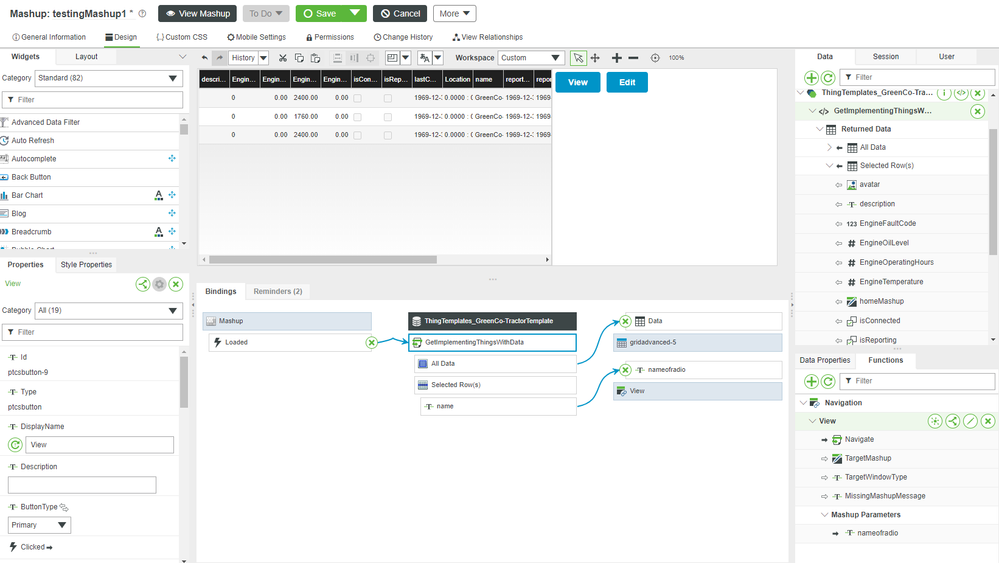Toggle isRep... checkbox in first grid row
999x563 pixels.
point(387,98)
